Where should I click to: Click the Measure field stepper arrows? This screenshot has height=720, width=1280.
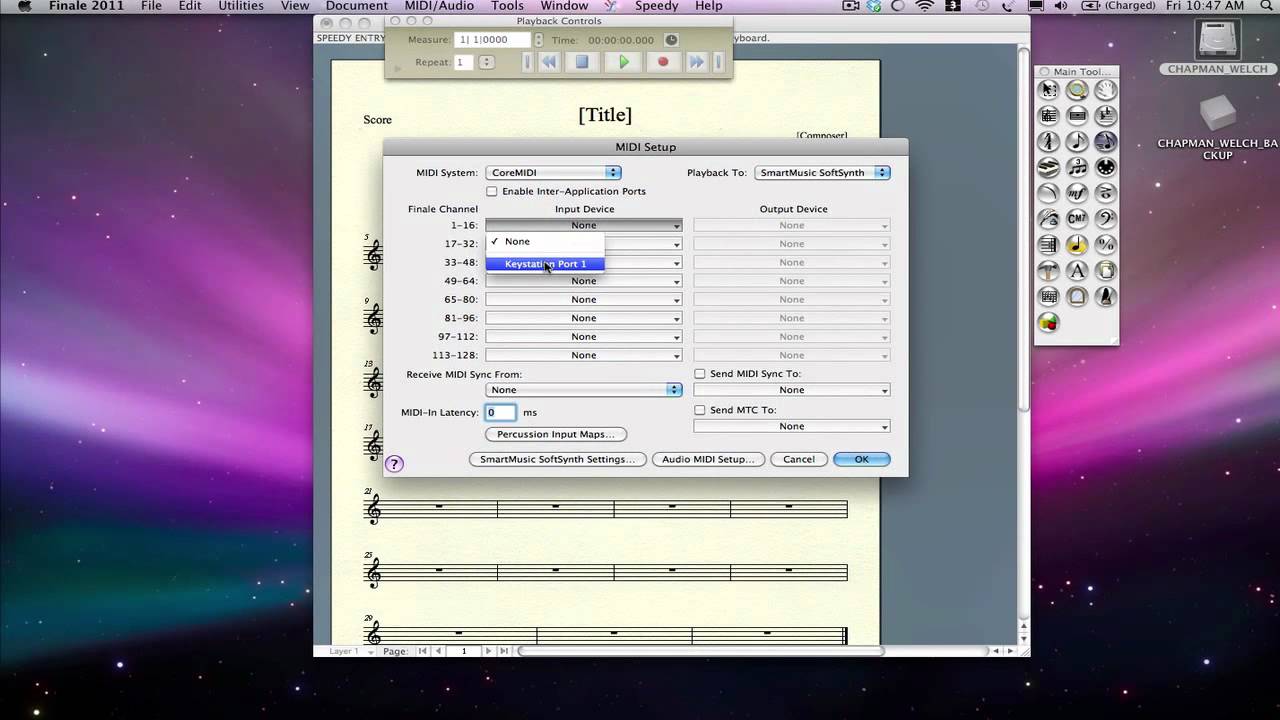[x=539, y=40]
